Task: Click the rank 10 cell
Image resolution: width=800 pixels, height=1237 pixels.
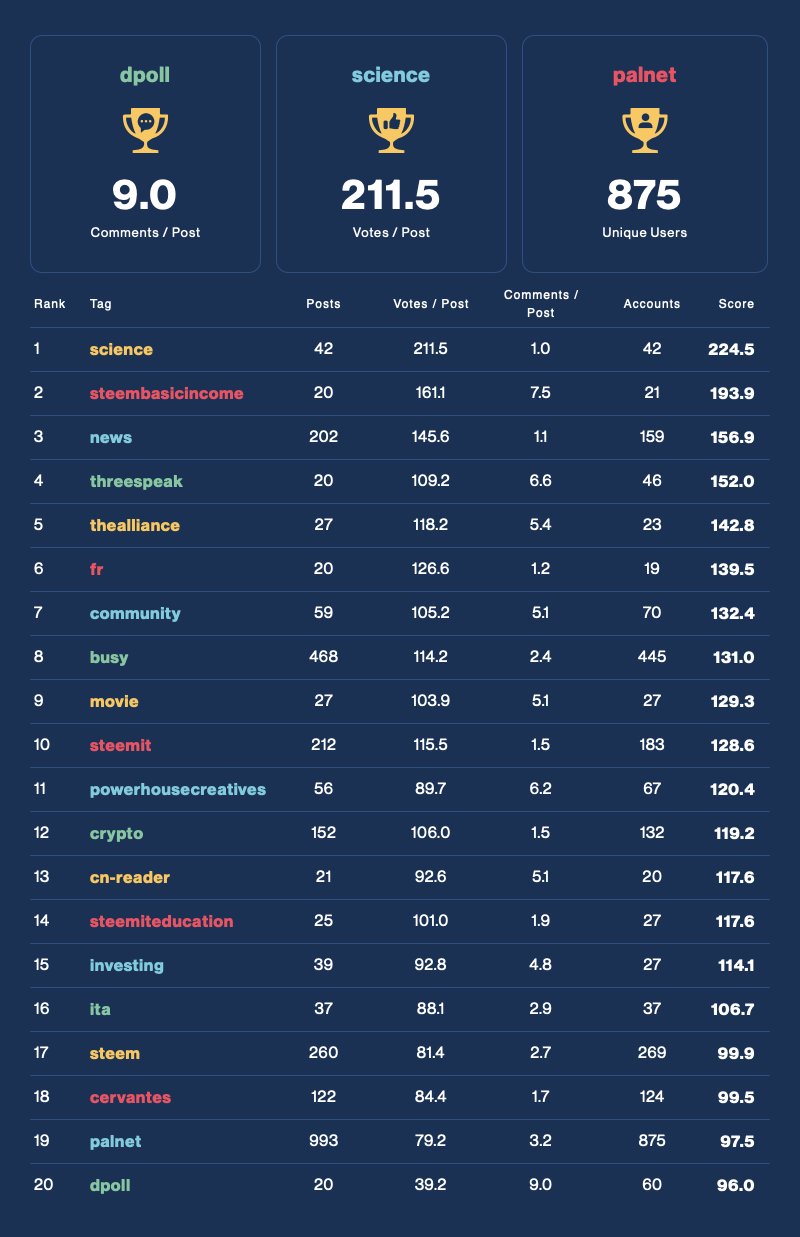Action: pyautogui.click(x=42, y=745)
